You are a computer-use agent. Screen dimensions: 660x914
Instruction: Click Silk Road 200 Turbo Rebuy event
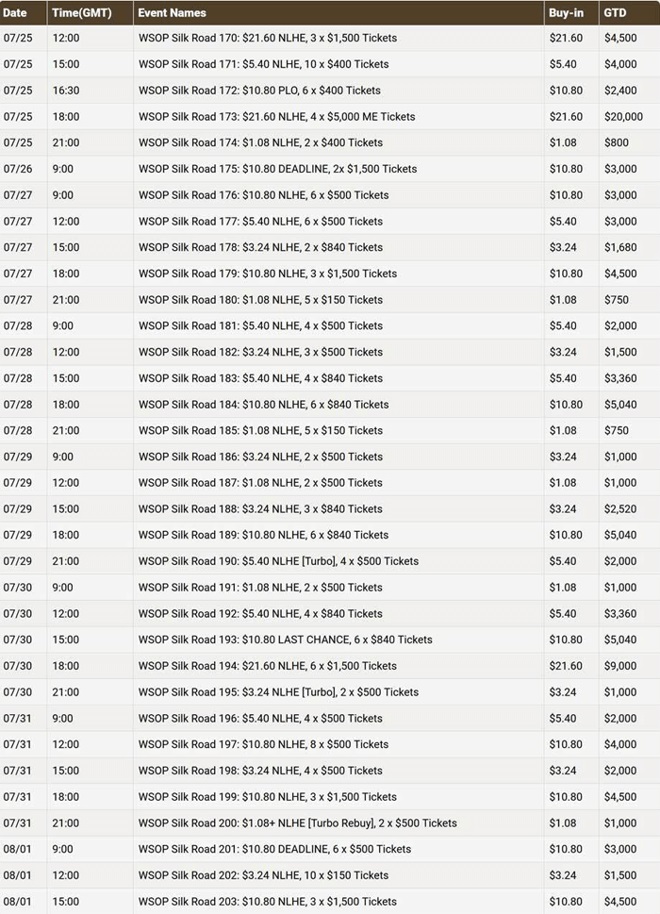coord(297,823)
